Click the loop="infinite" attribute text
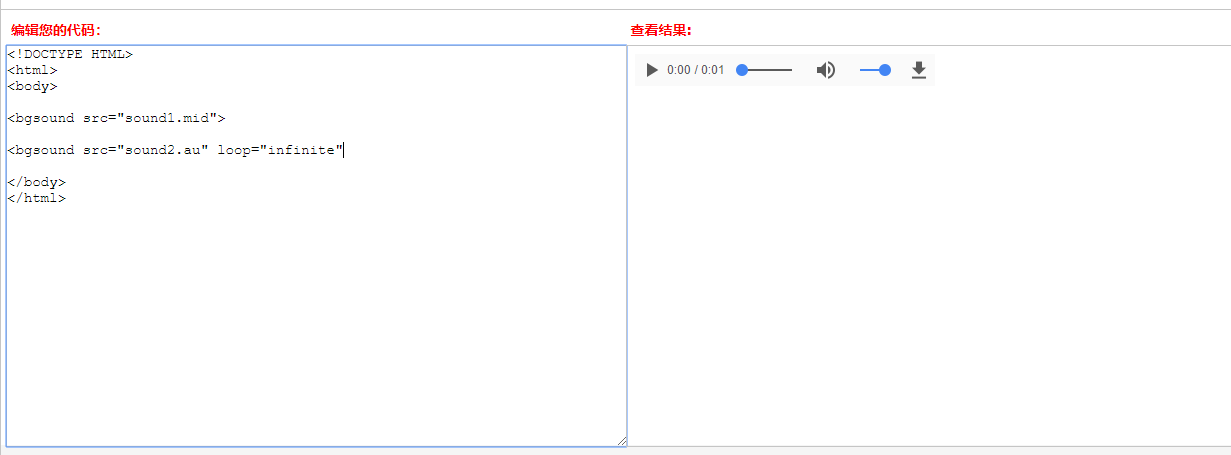 [280, 150]
